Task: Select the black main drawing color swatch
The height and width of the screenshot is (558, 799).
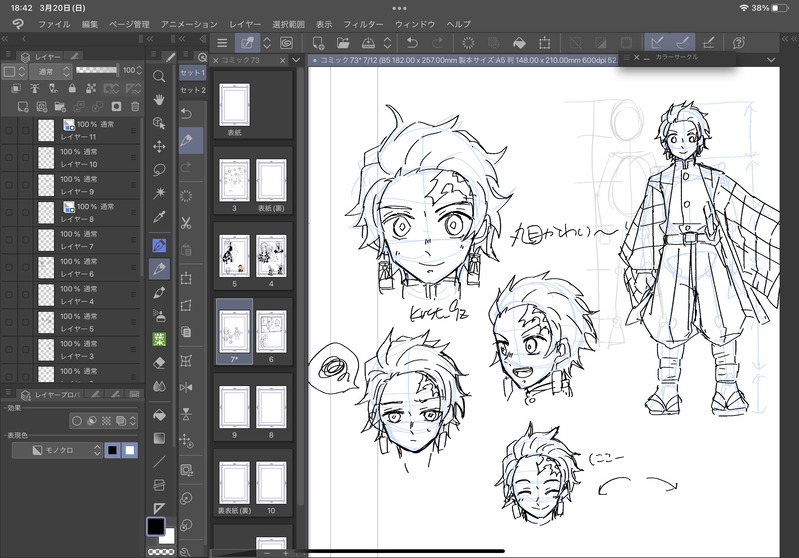Action: [156, 526]
